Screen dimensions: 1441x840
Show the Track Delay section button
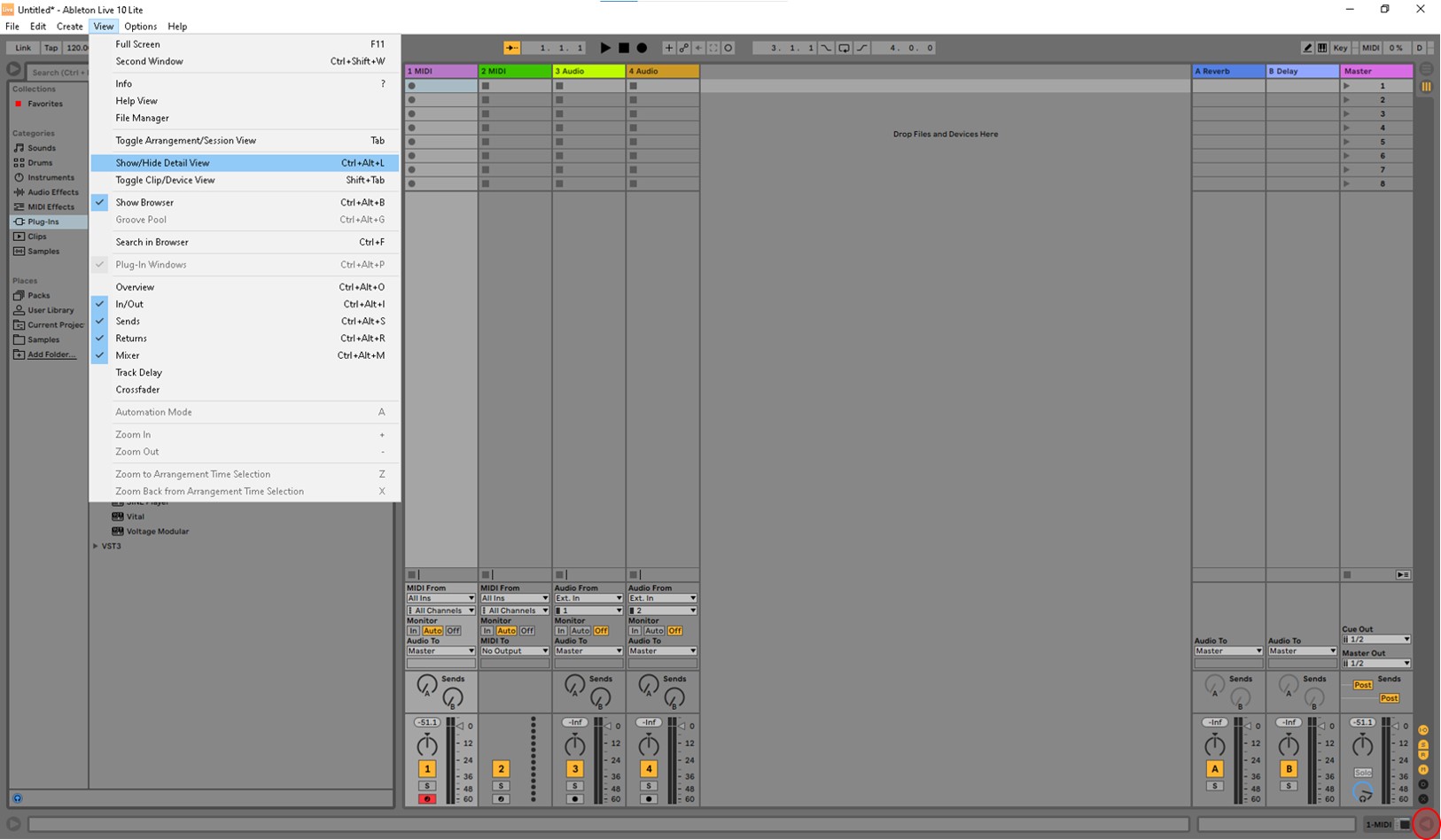[x=1423, y=784]
